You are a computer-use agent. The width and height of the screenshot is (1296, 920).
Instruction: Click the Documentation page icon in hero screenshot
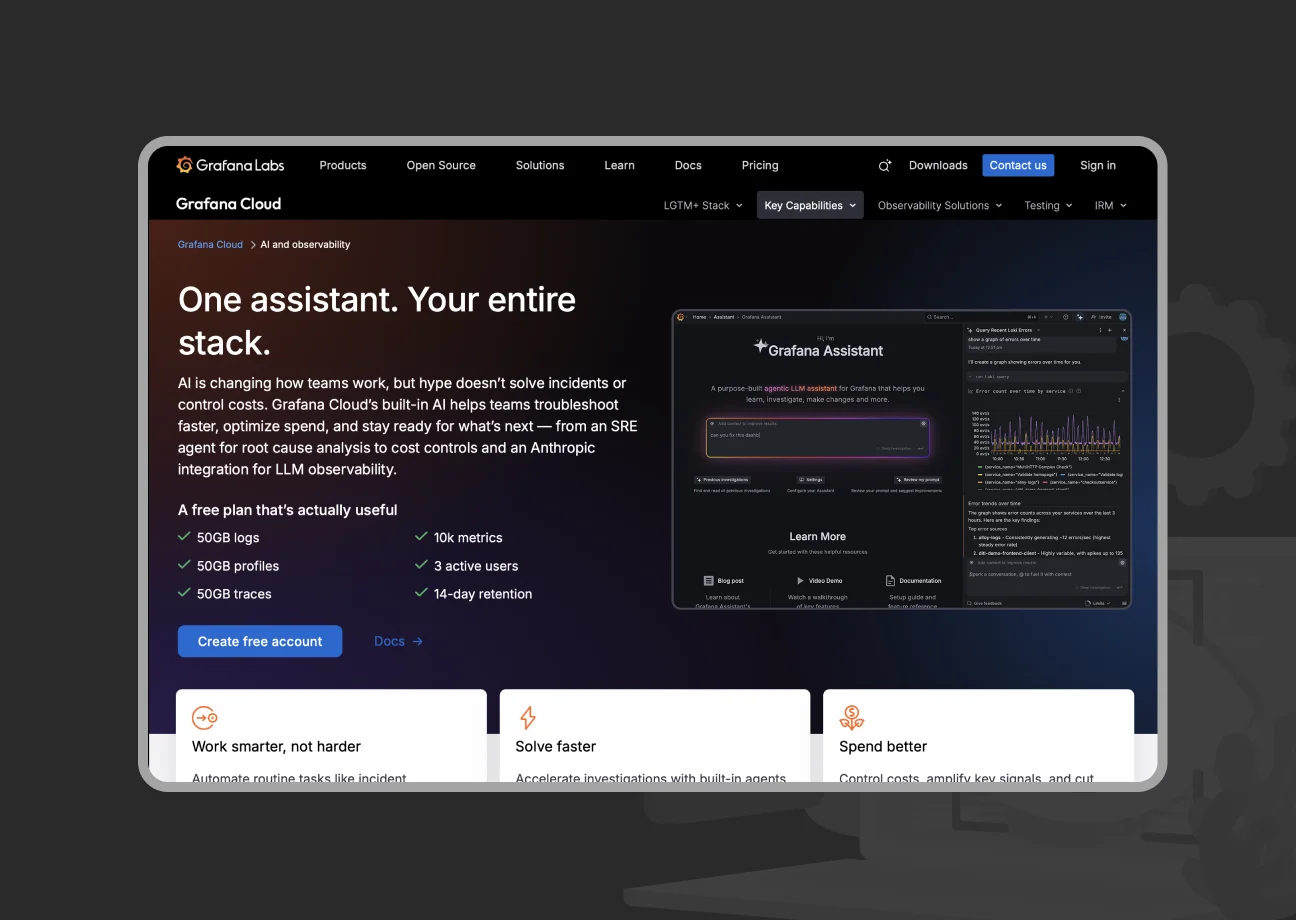[x=890, y=580]
